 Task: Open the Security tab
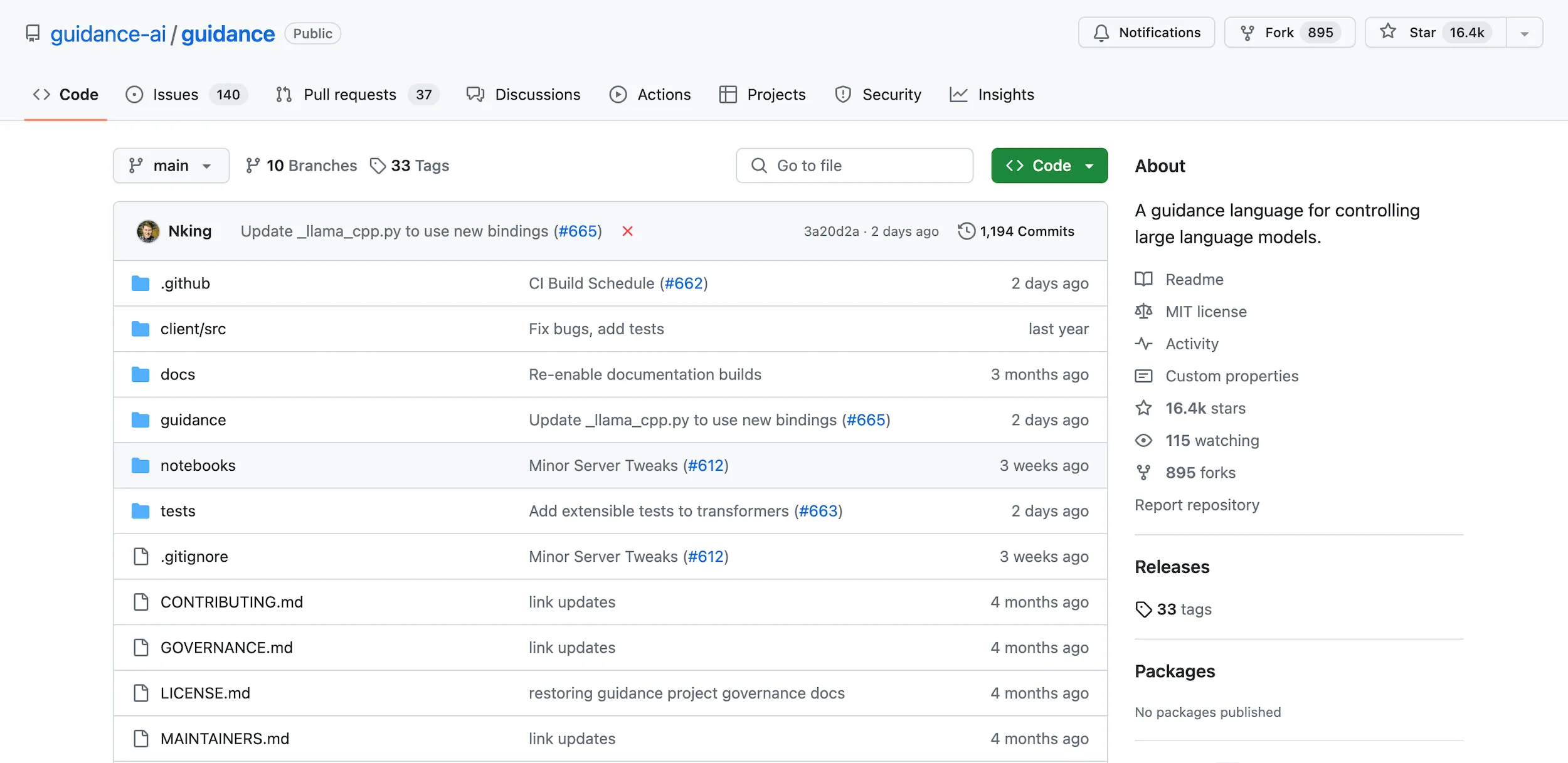click(x=877, y=95)
